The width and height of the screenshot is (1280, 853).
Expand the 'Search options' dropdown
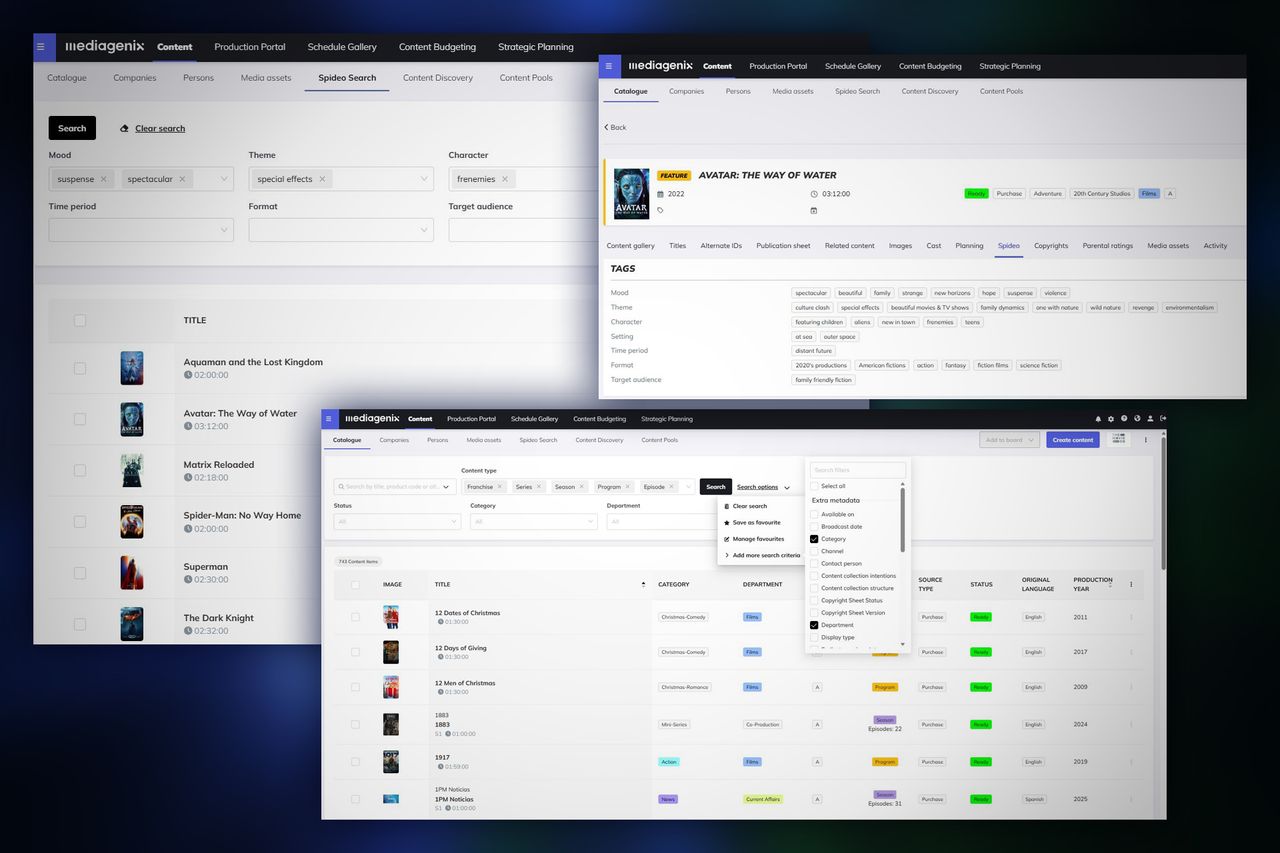pyautogui.click(x=763, y=487)
